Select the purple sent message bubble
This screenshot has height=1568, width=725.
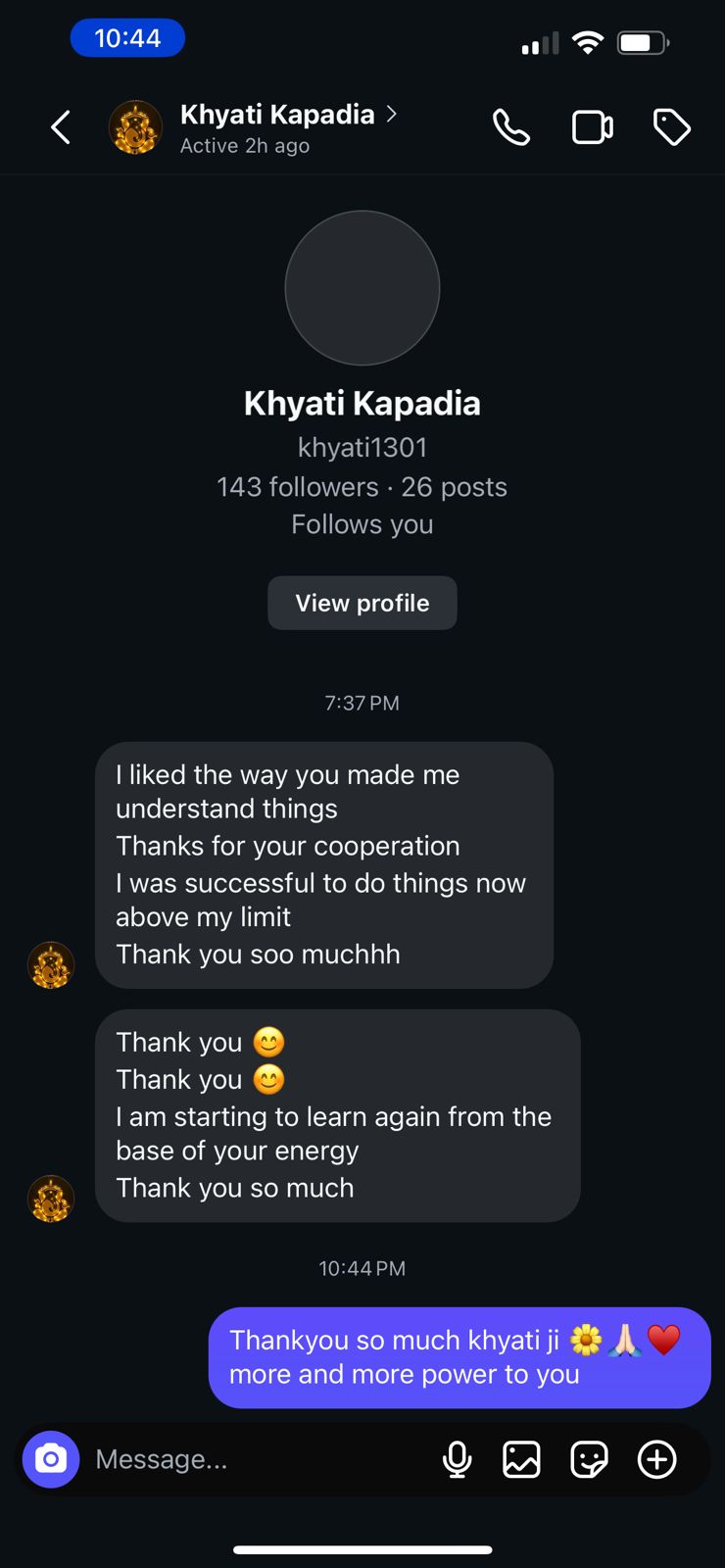[459, 1357]
